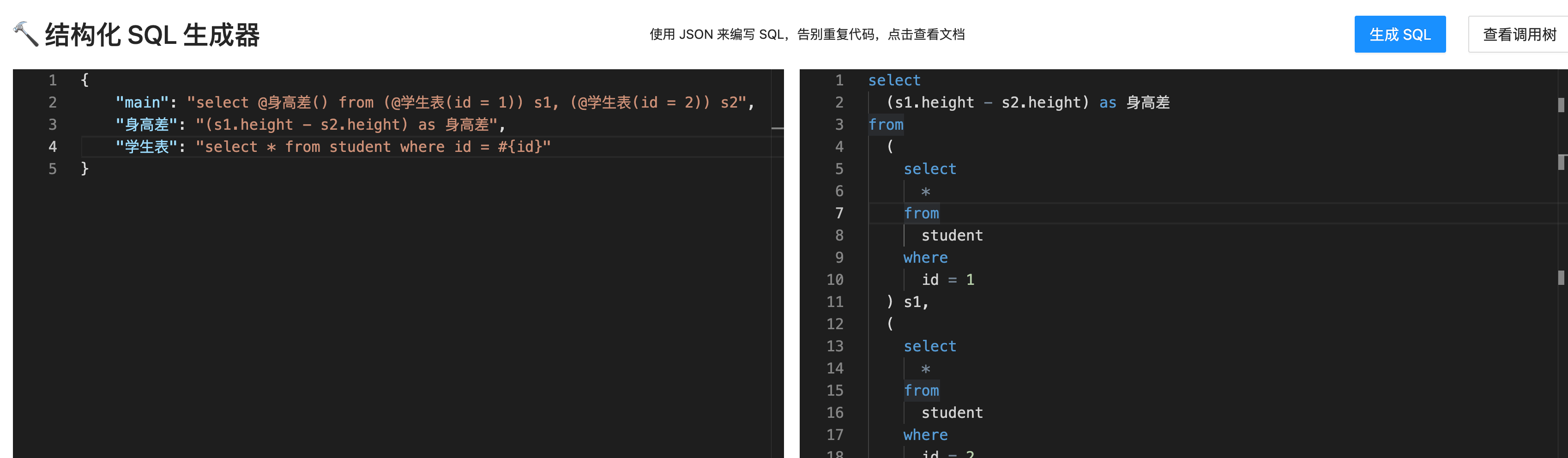
Task: Click the first select keyword in SQL output
Action: coord(893,80)
